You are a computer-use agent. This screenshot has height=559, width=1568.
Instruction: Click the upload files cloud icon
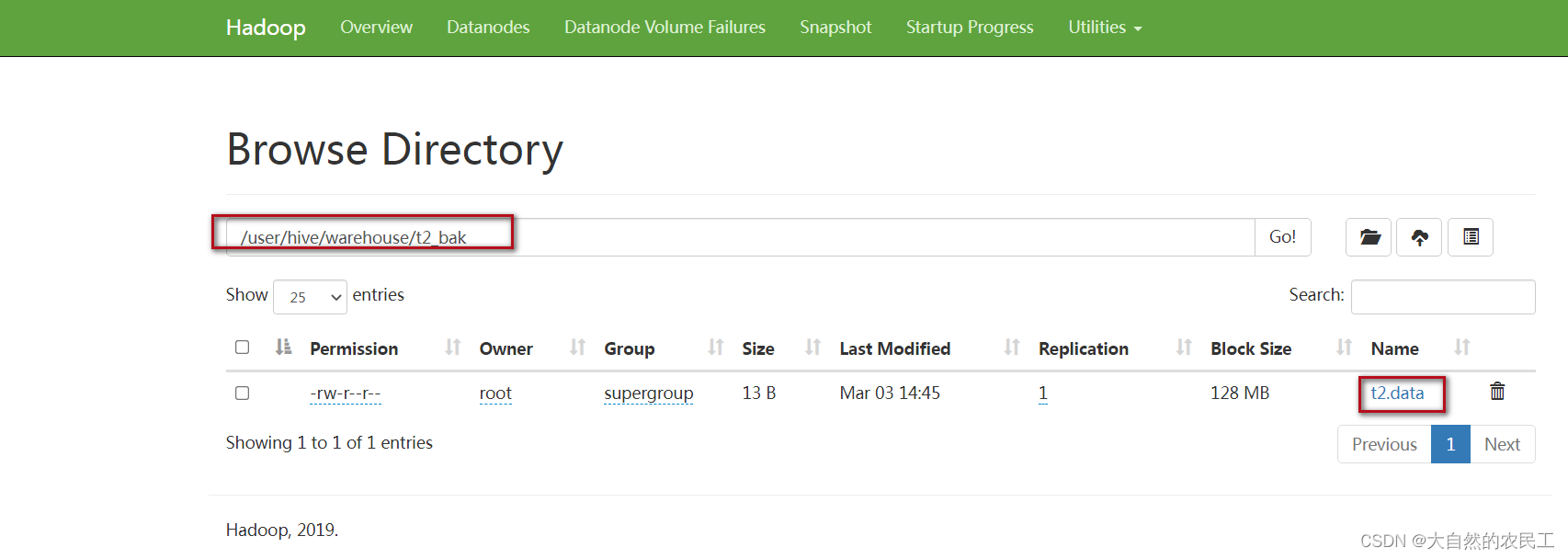click(1420, 237)
